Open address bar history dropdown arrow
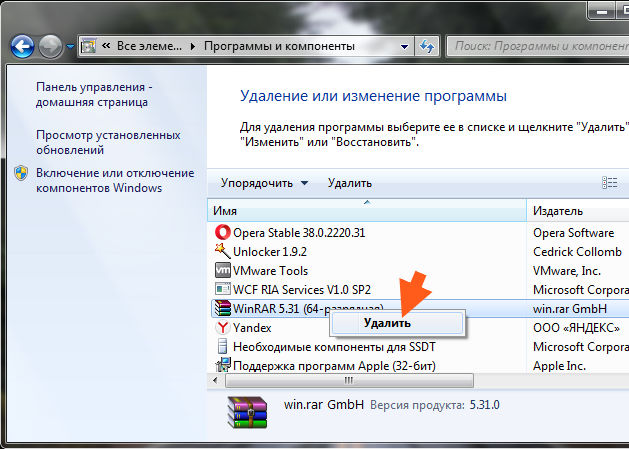 [x=405, y=47]
